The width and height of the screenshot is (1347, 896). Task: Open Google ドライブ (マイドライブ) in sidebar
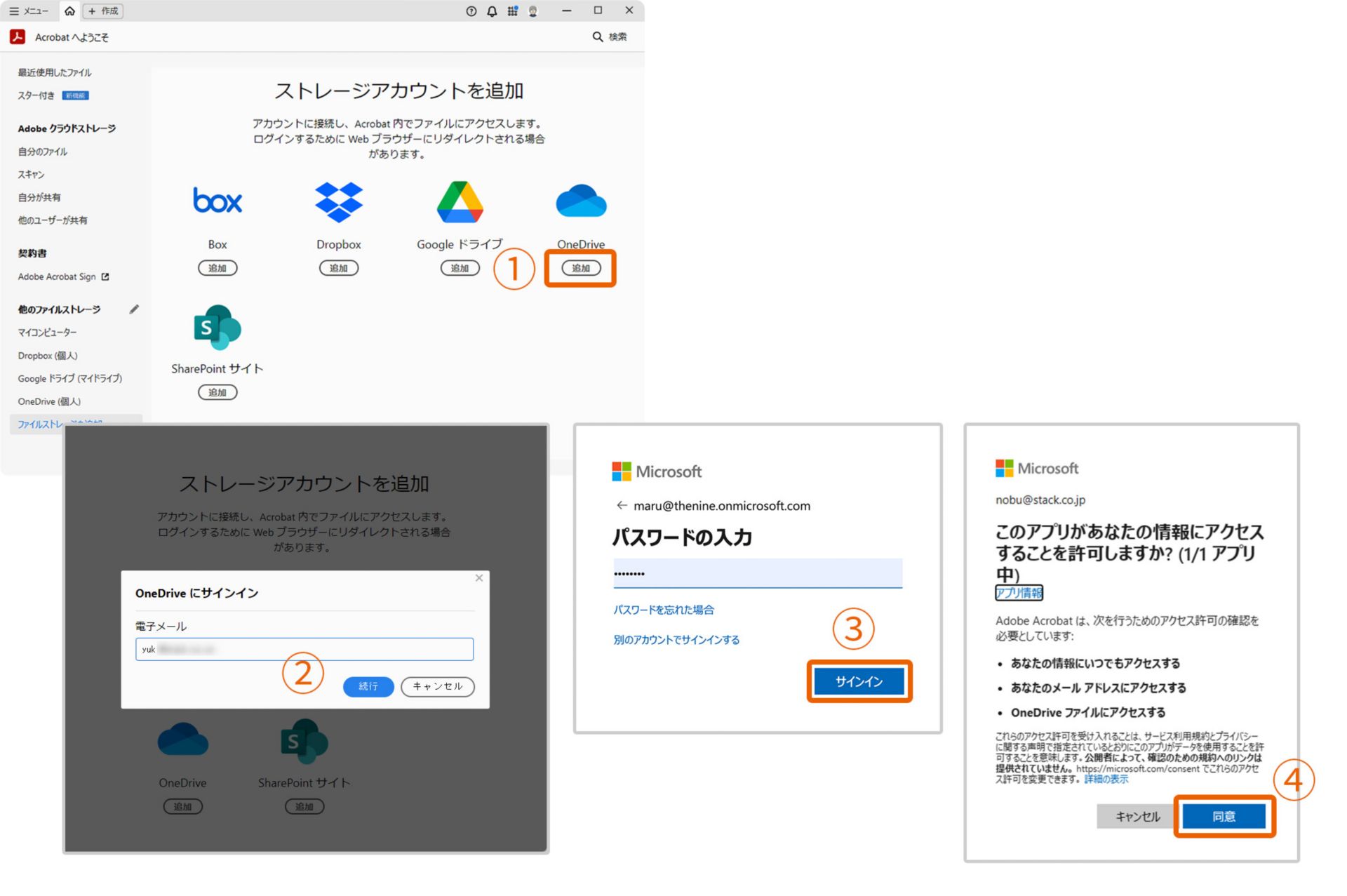[70, 378]
